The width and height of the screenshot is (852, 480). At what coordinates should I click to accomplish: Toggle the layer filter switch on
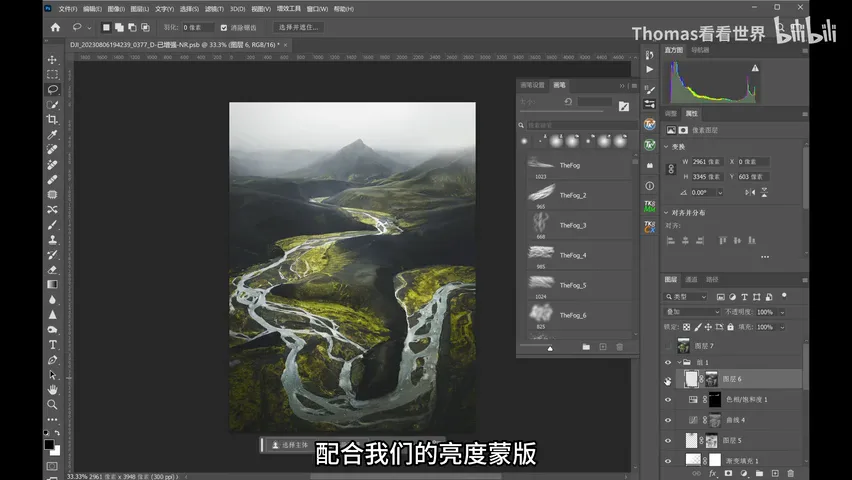[x=784, y=296]
